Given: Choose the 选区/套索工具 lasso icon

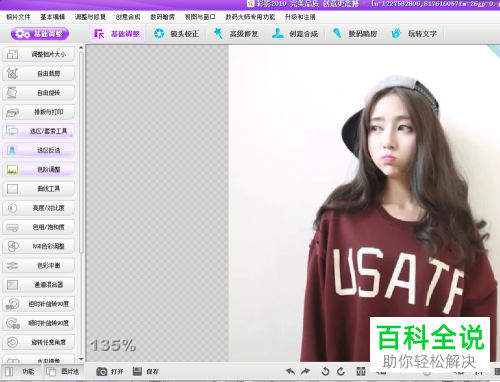Looking at the screenshot, I should 12,131.
